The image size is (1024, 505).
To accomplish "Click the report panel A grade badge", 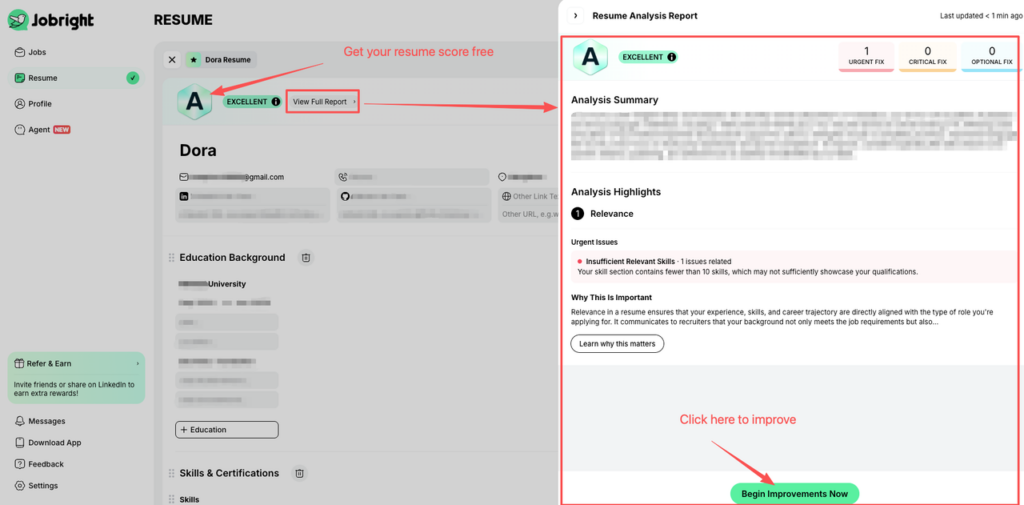I will tap(590, 57).
